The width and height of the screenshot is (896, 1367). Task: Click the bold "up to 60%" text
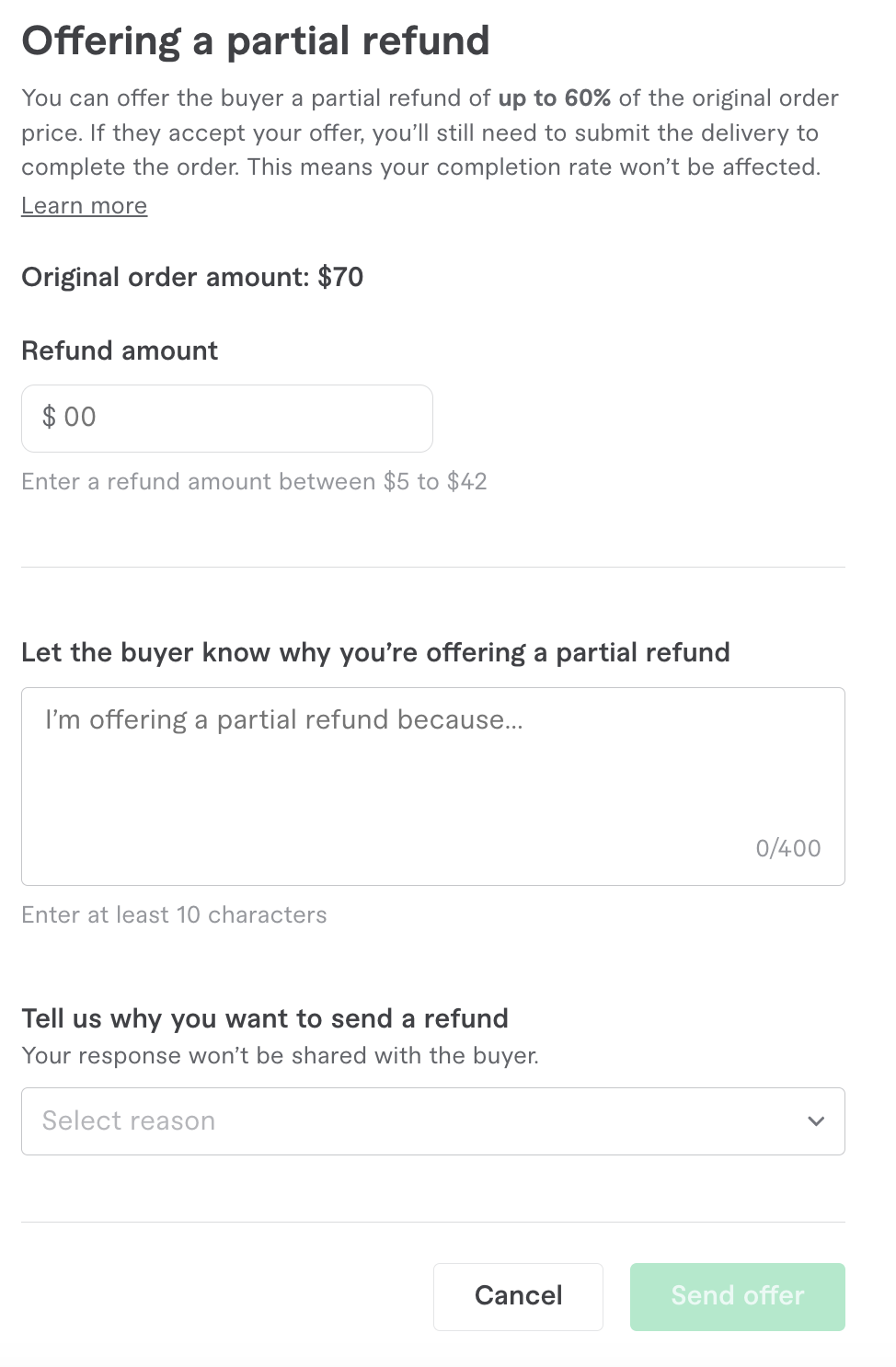[555, 98]
